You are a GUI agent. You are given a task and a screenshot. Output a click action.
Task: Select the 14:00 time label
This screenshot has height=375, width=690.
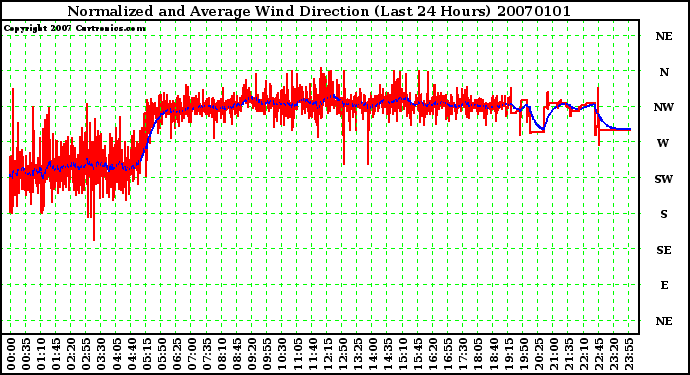click(x=373, y=354)
